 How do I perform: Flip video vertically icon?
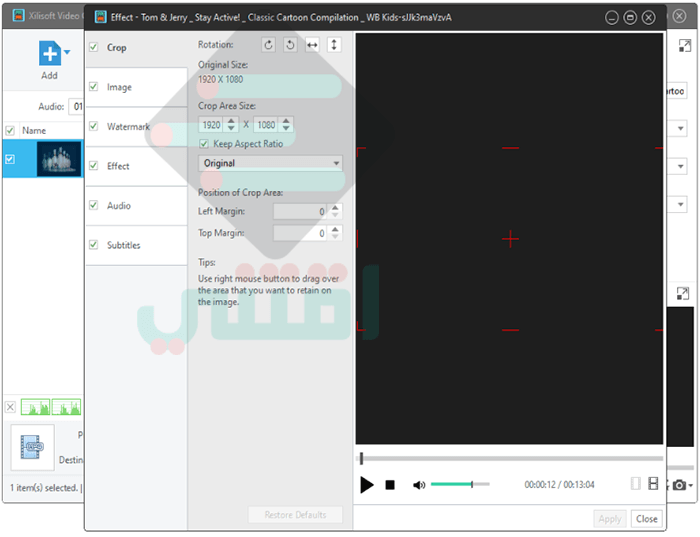pyautogui.click(x=334, y=45)
